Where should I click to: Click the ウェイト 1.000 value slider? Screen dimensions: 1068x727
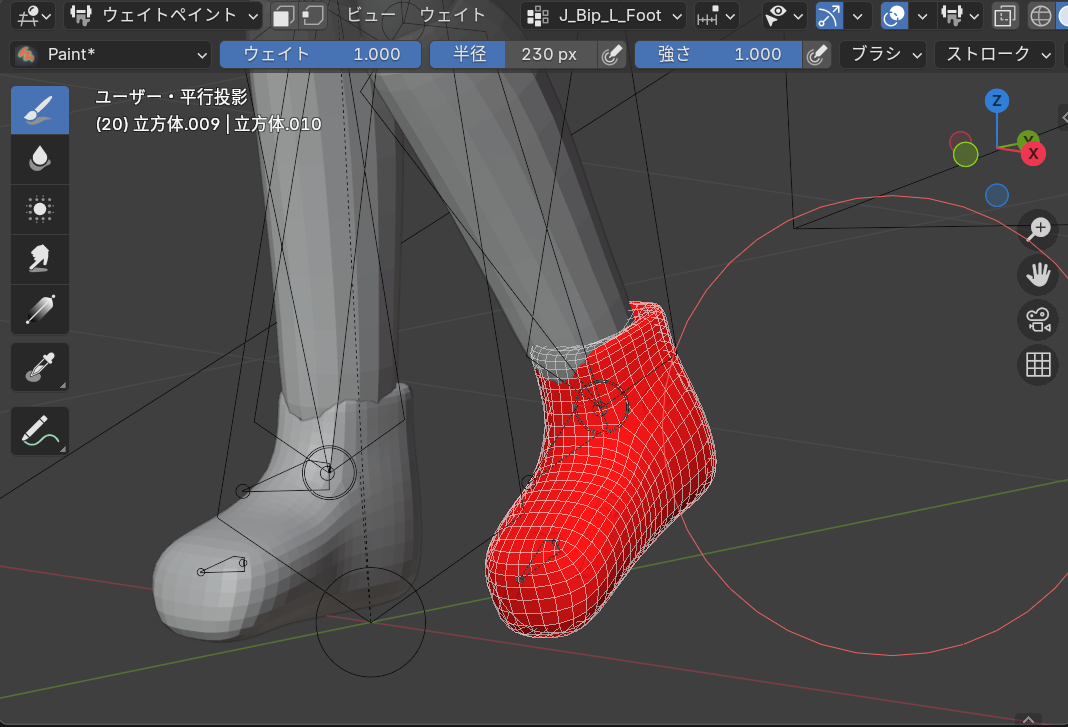point(321,55)
